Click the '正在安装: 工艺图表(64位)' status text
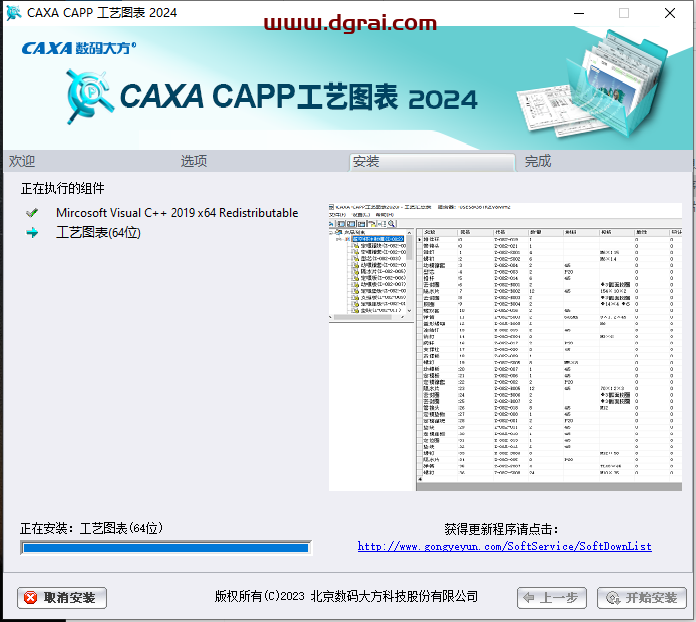The height and width of the screenshot is (622, 696). [91, 528]
